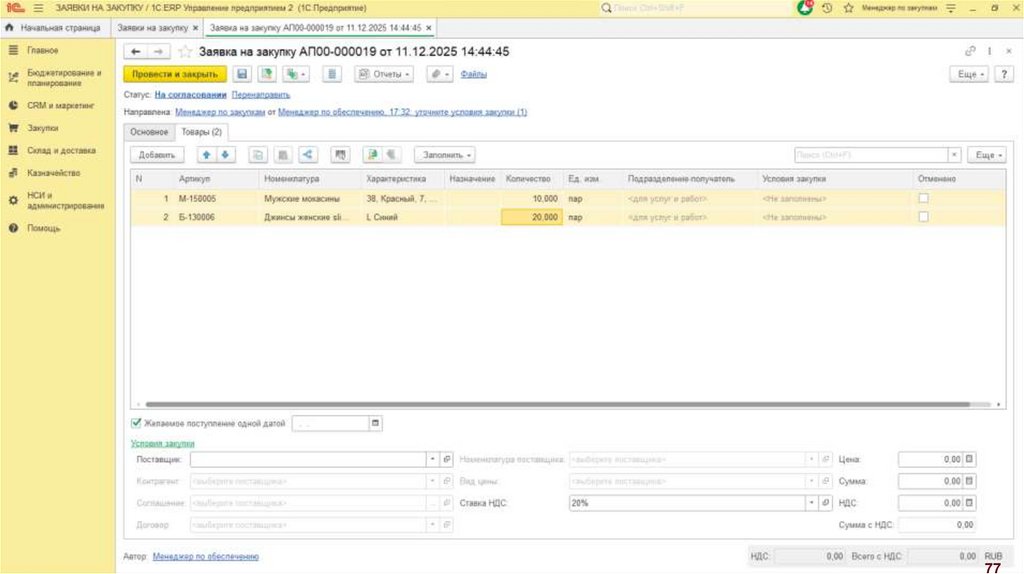1024x574 pixels.
Task: Select quantity cell 20,000 in row 2
Action: pyautogui.click(x=532, y=217)
